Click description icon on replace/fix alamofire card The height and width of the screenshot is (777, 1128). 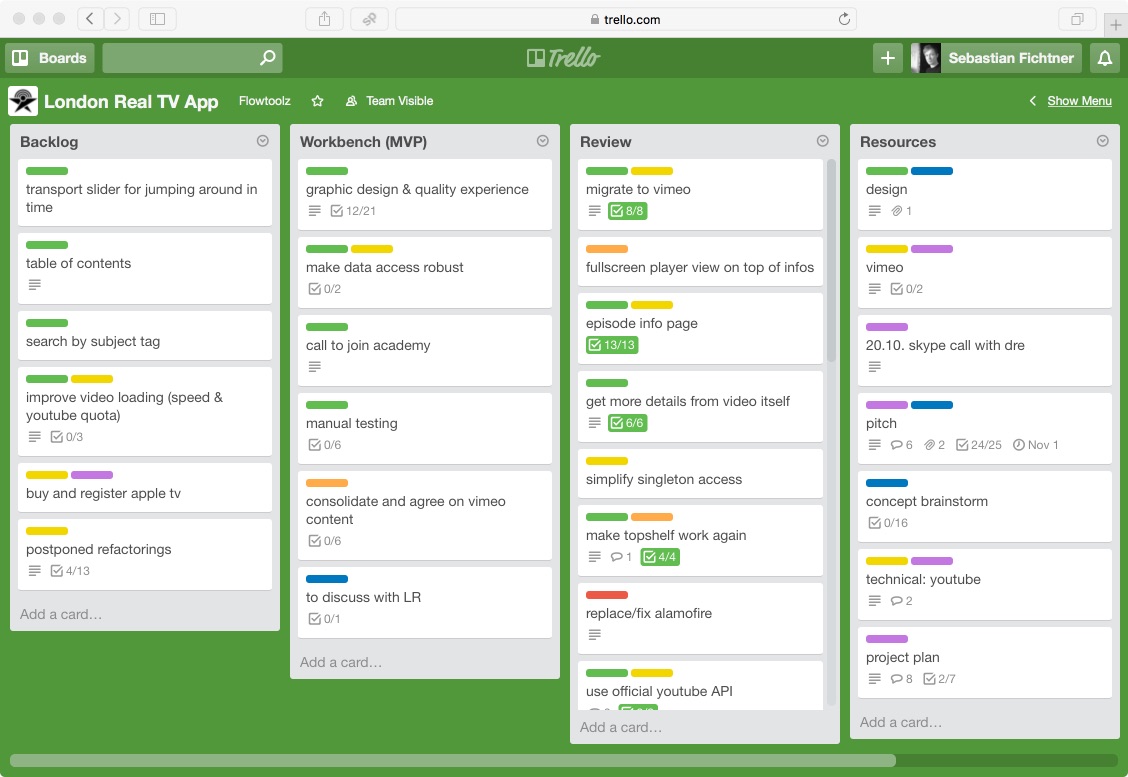[594, 635]
